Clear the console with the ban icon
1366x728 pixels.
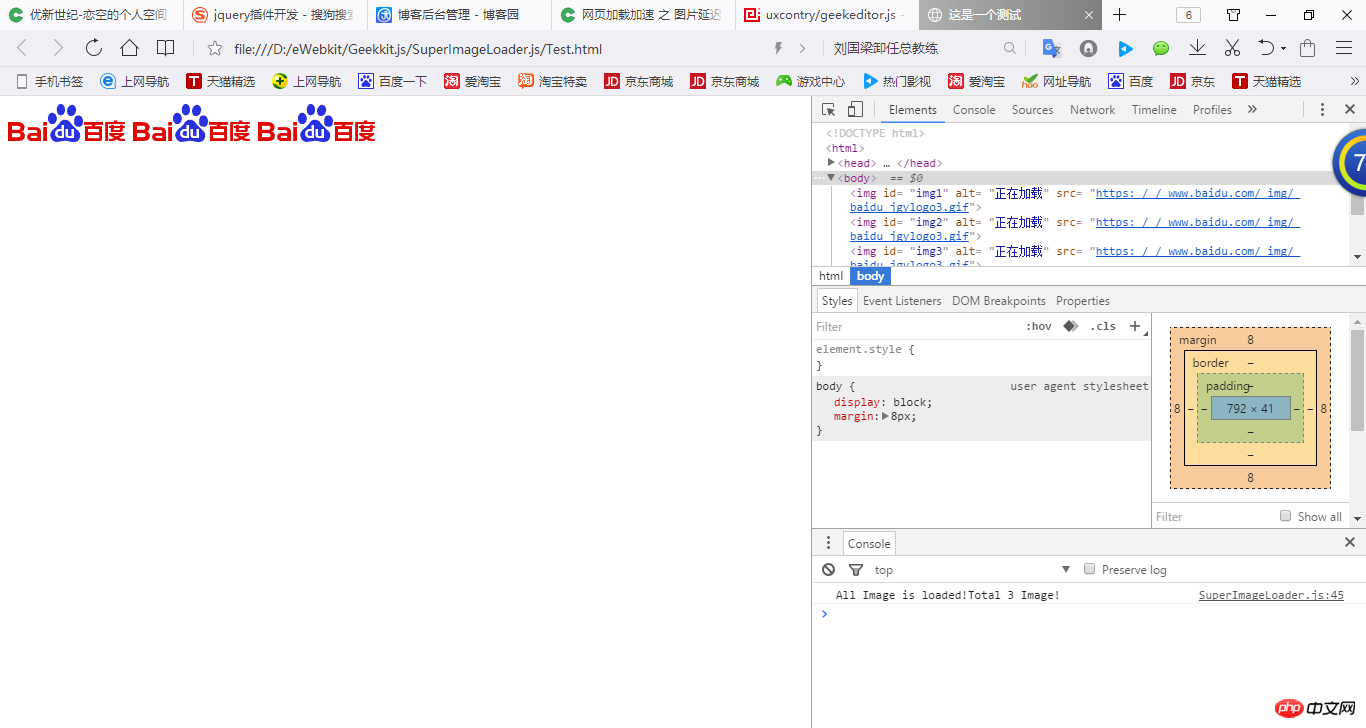coord(828,570)
